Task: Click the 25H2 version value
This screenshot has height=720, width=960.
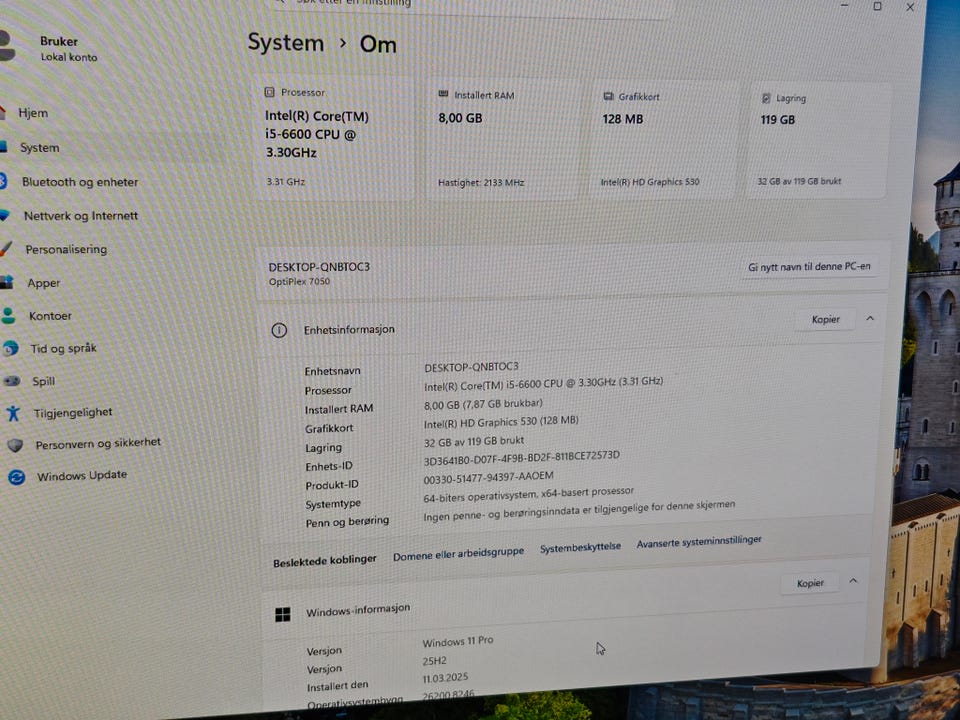Action: click(434, 661)
